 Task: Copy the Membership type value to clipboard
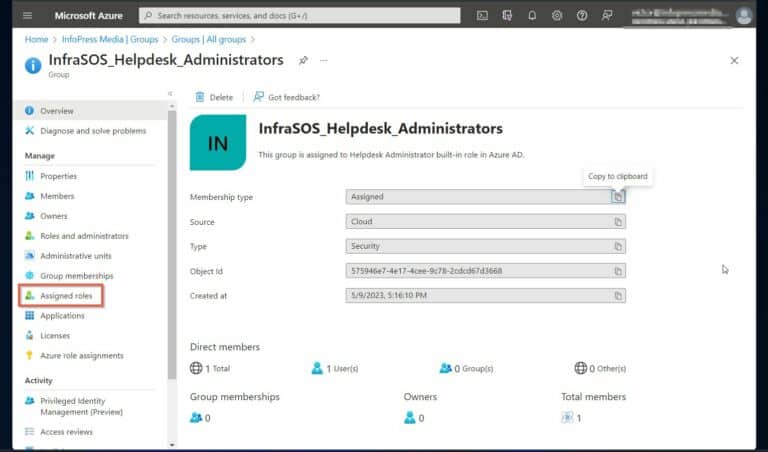pyautogui.click(x=618, y=197)
